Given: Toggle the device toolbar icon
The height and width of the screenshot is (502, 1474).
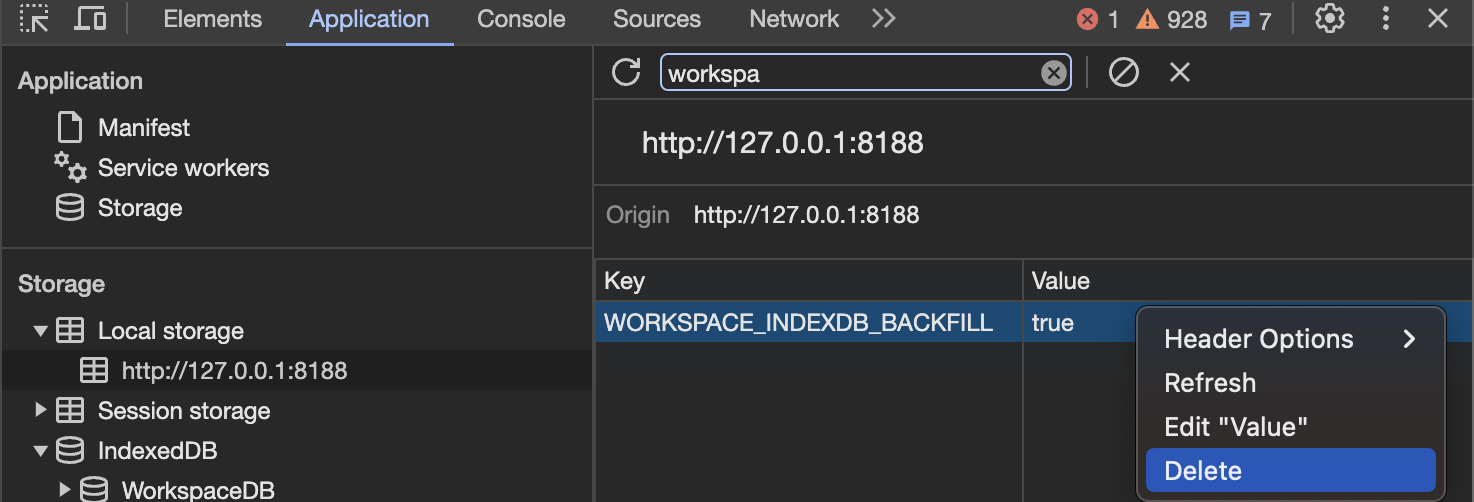Looking at the screenshot, I should click(91, 19).
